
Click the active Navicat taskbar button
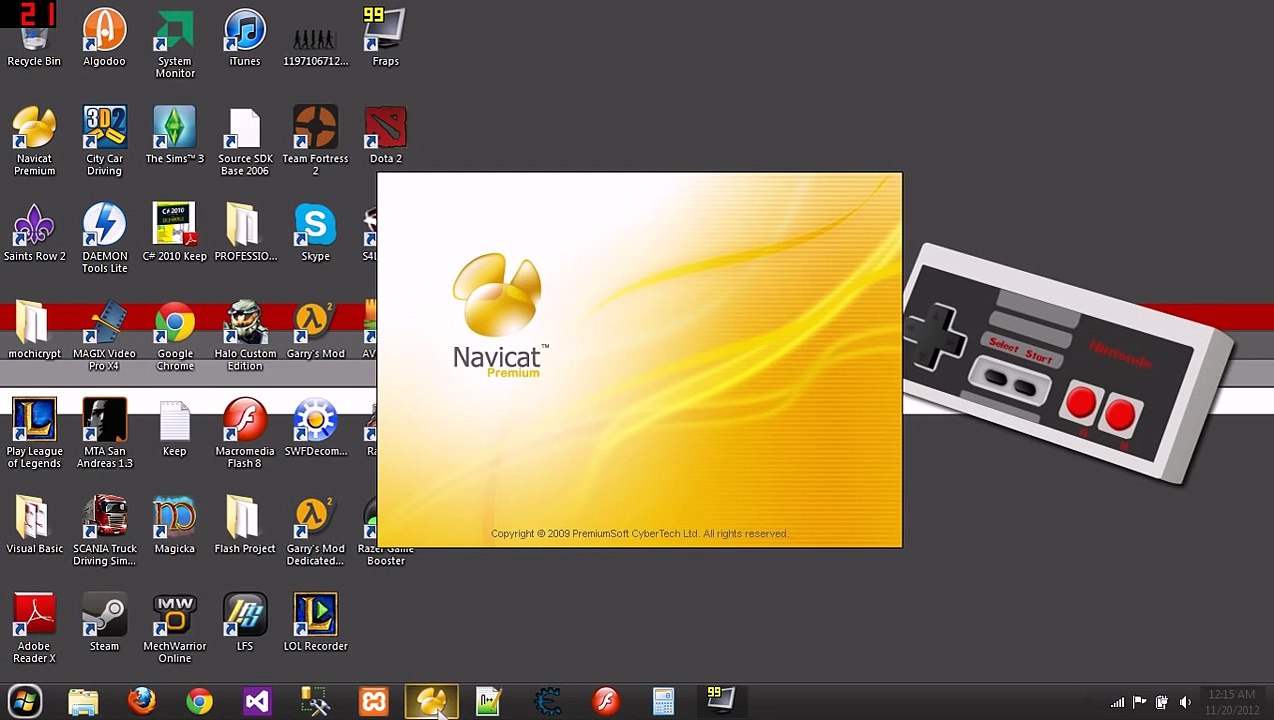point(431,701)
